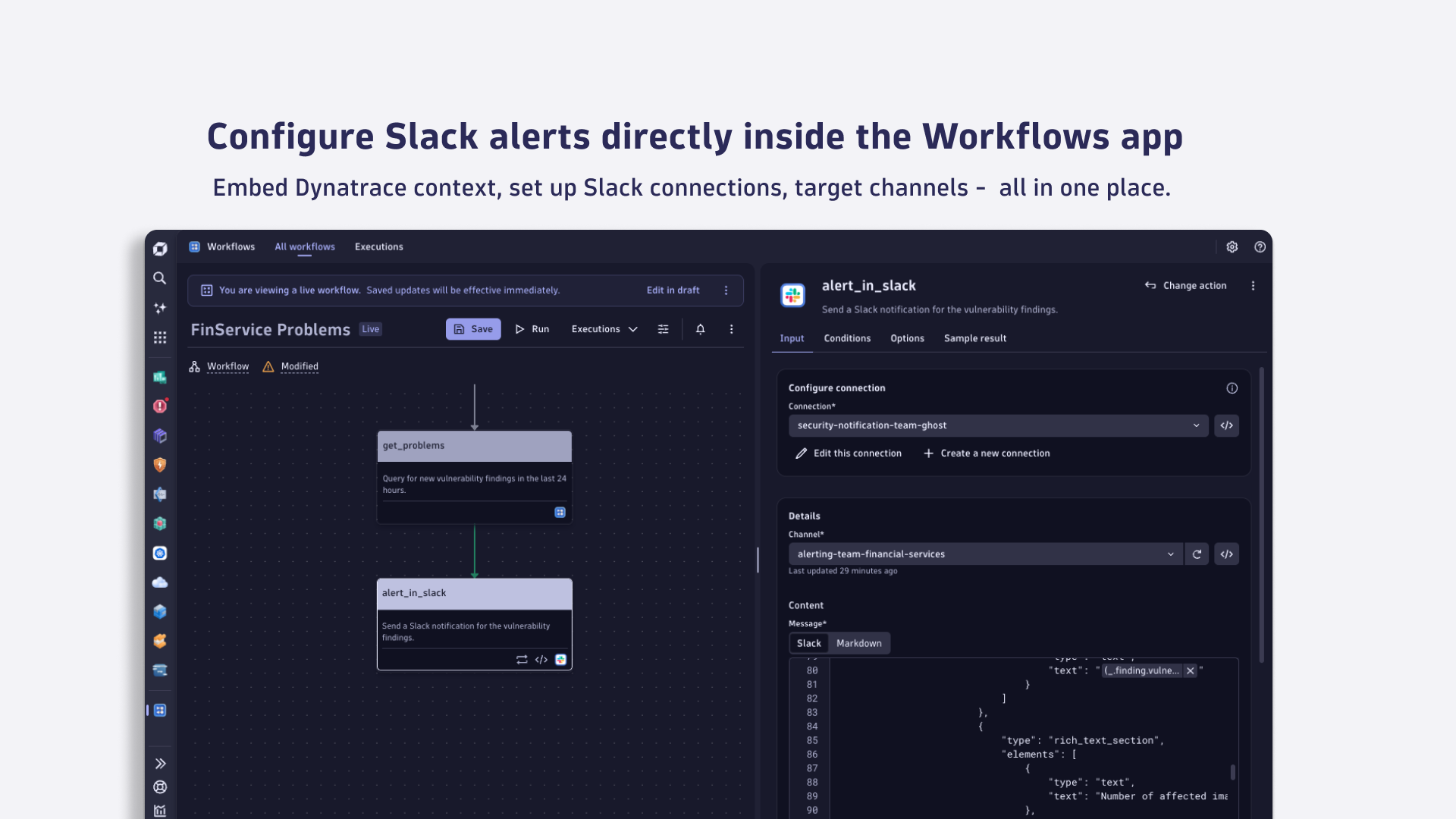Click Create a new connection
This screenshot has height=819, width=1456.
pyautogui.click(x=987, y=453)
